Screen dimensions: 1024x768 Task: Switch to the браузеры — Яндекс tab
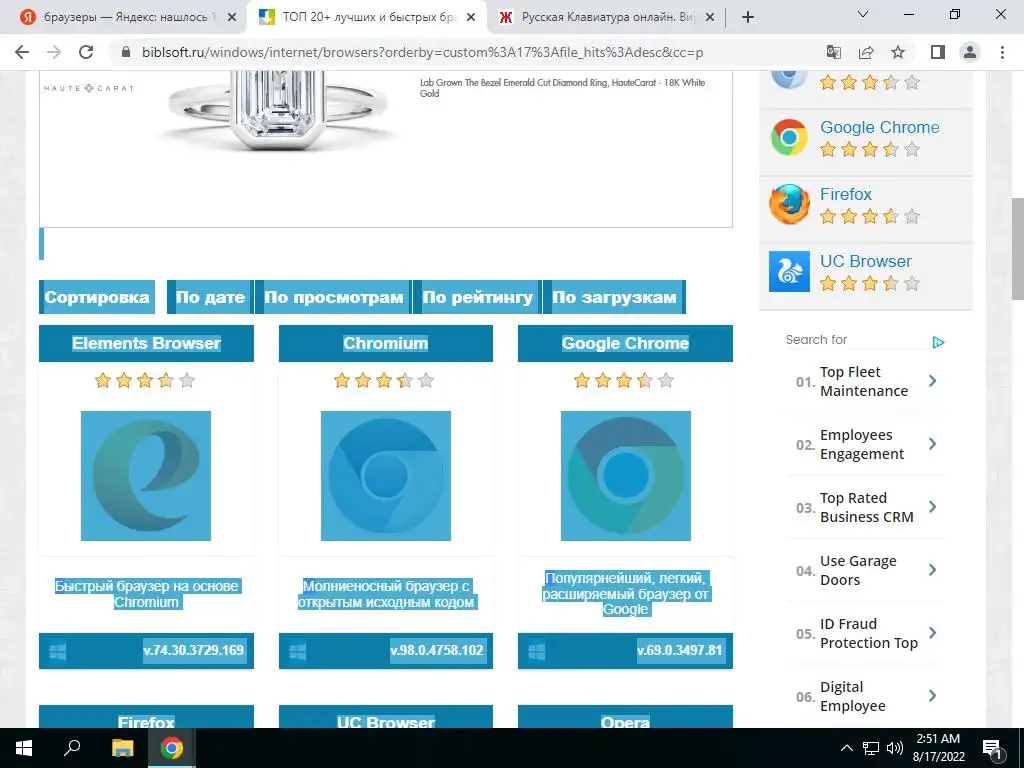124,18
